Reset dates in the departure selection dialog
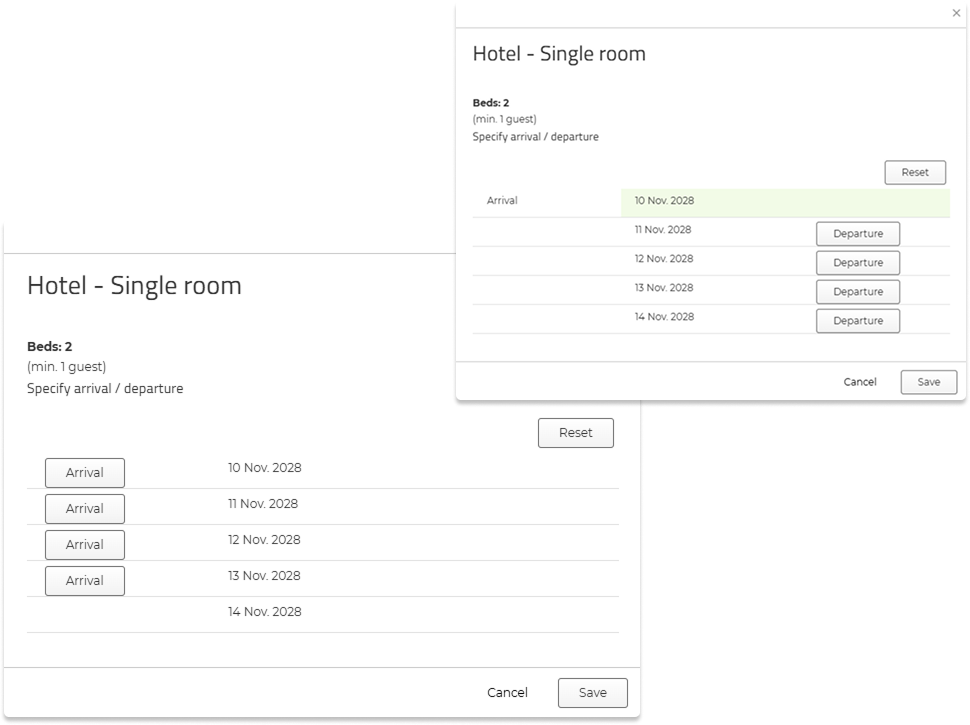 914,172
